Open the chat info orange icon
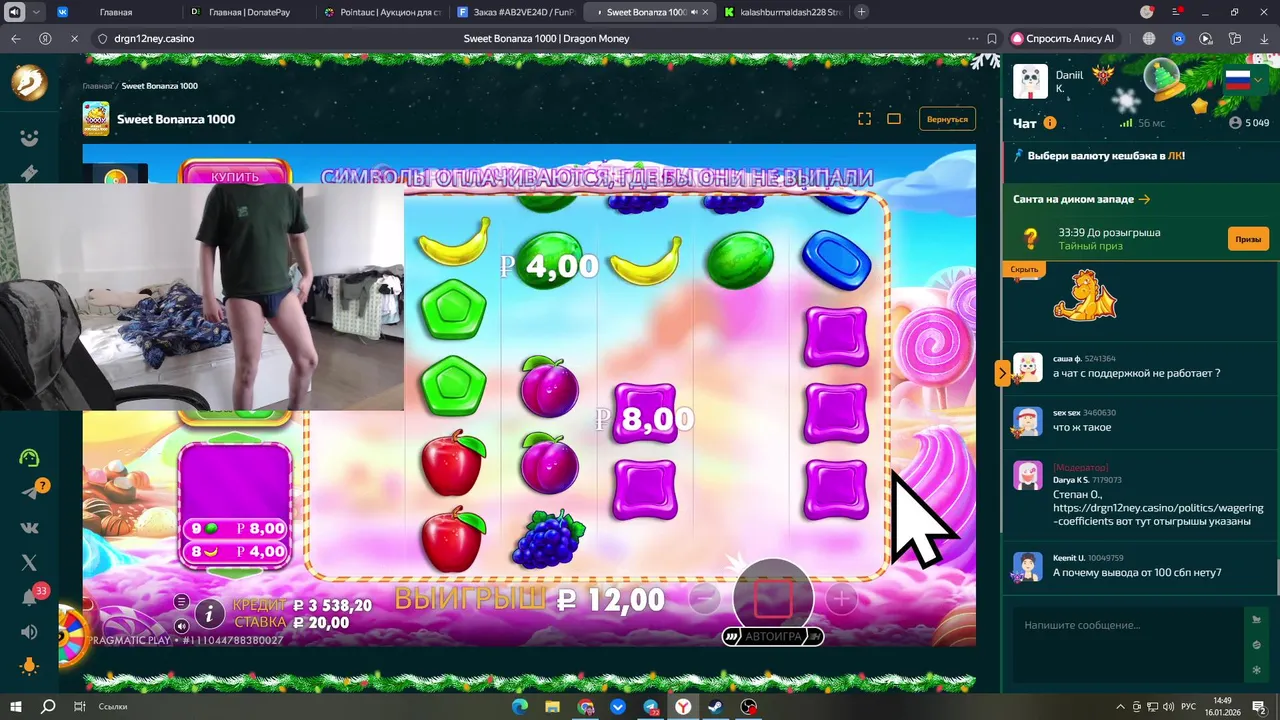 [x=1050, y=123]
